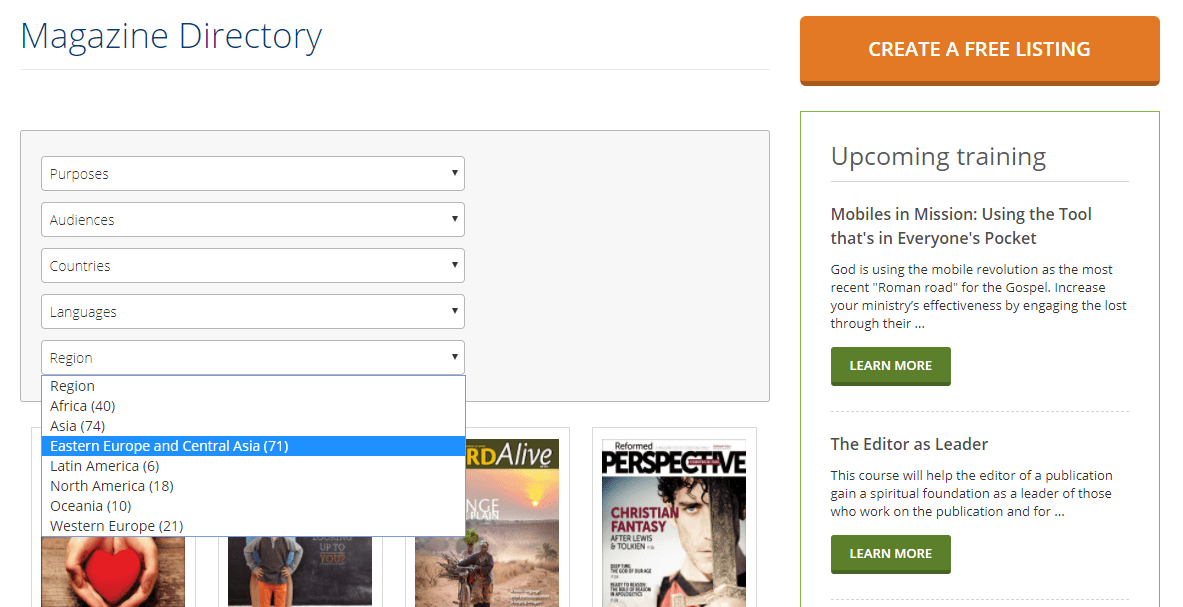Click the CREATE A FREE LISTING button
1183x607 pixels.
click(979, 48)
